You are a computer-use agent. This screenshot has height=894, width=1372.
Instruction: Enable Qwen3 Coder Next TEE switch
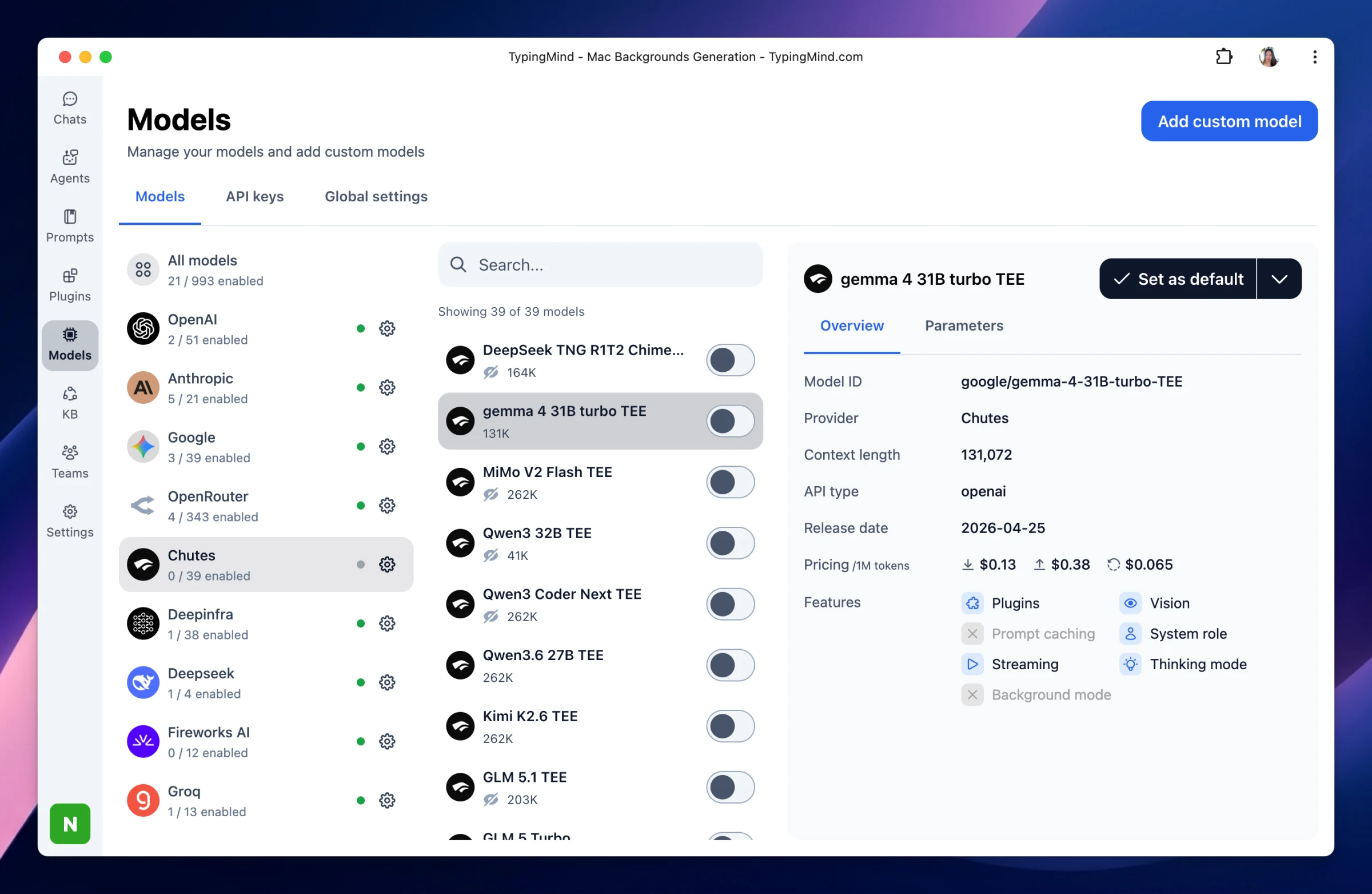click(x=730, y=605)
